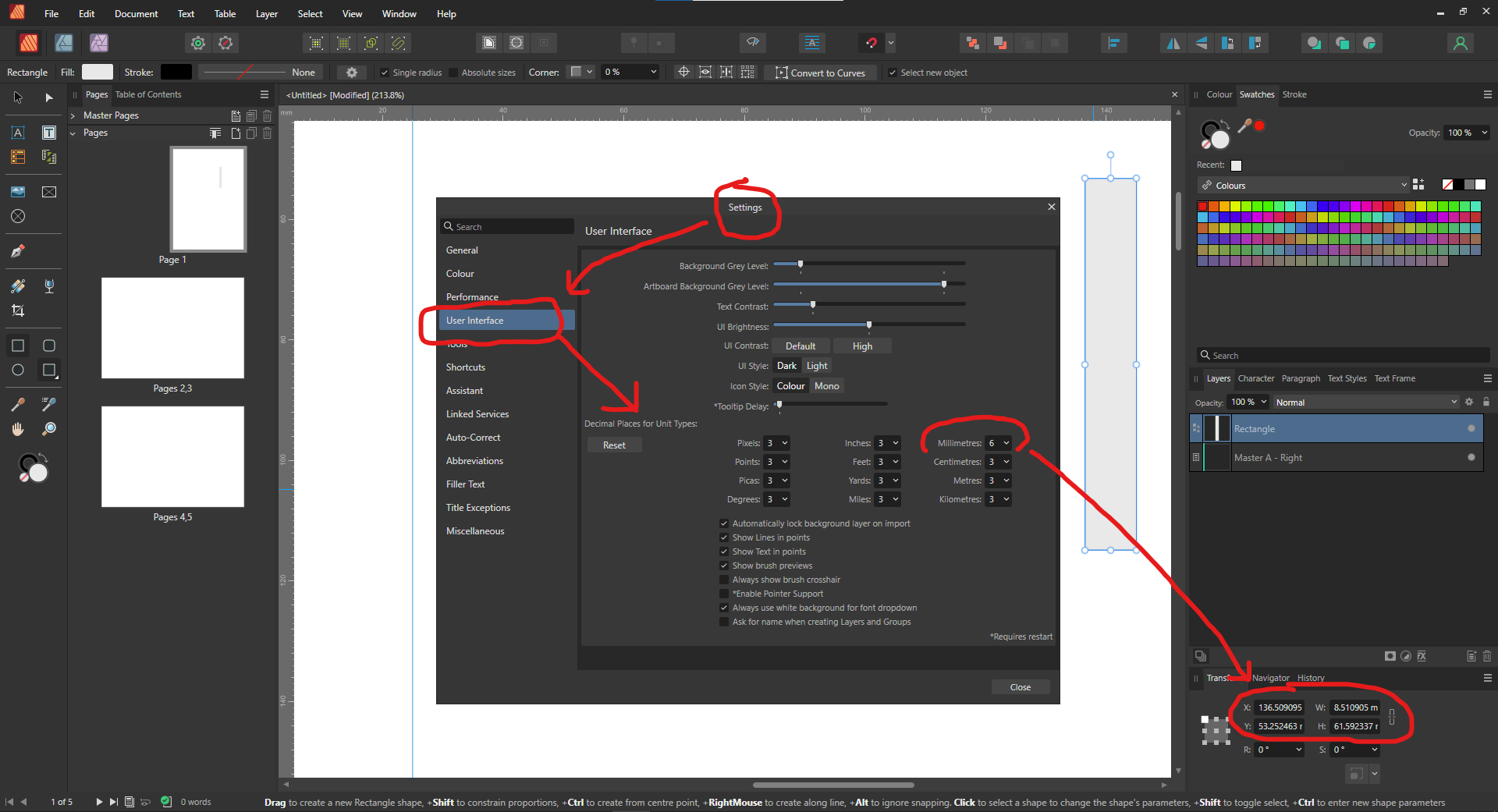Enable Always show brush crosshair
The width and height of the screenshot is (1498, 812).
click(724, 580)
